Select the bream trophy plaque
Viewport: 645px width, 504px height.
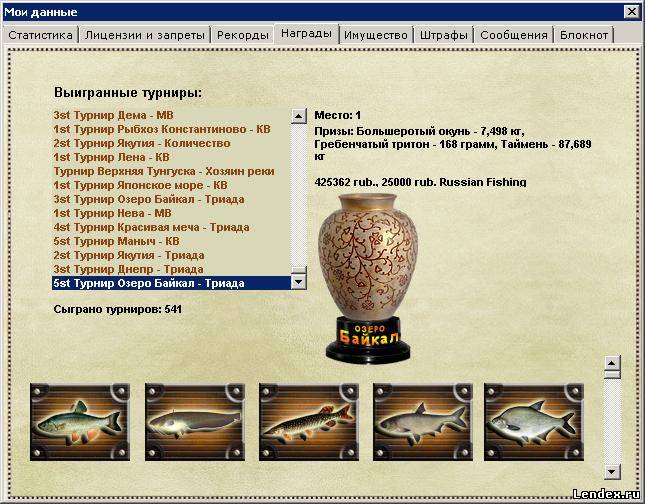534,422
